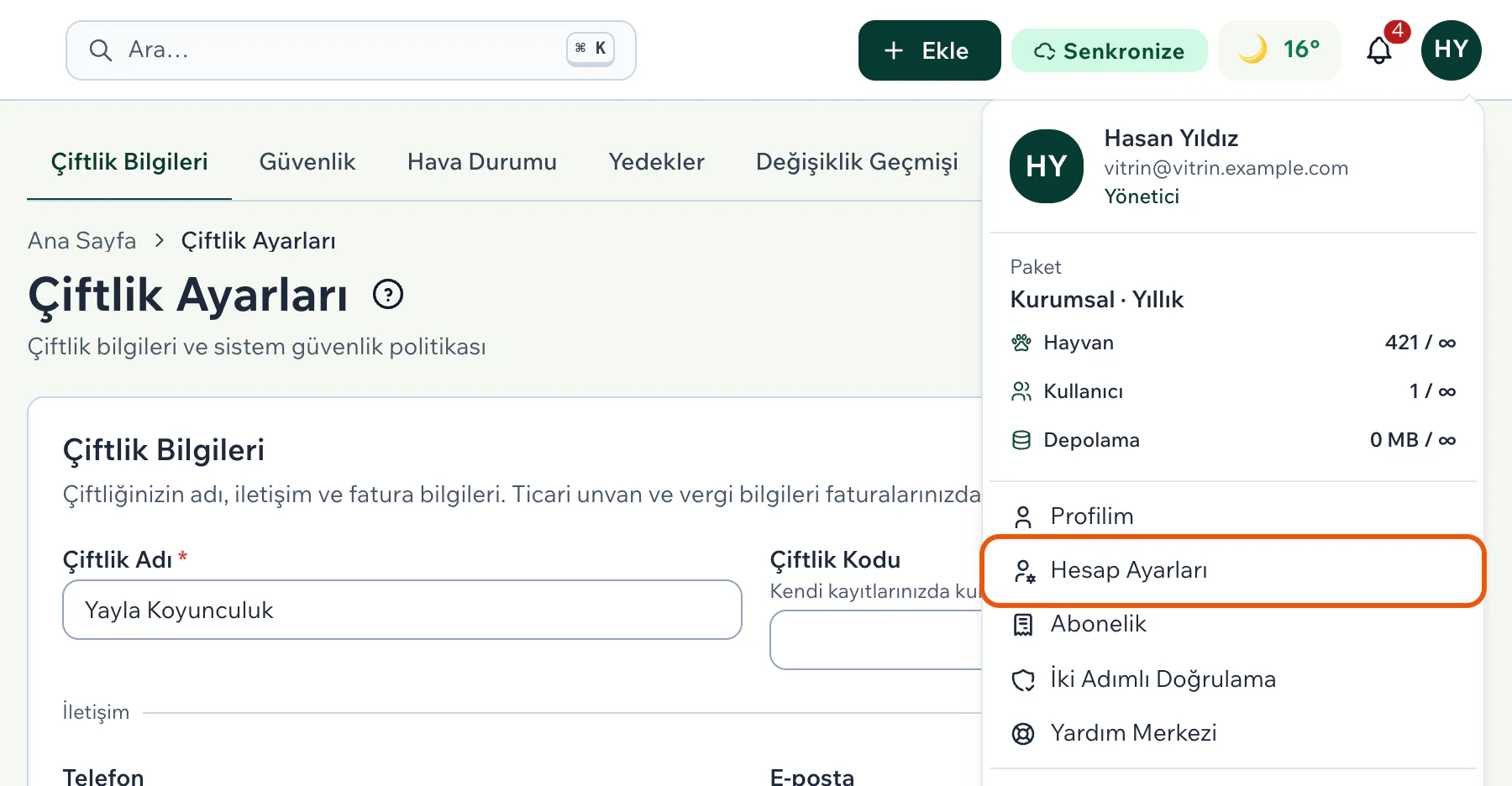
Task: Click the cloud sync icon in Senkronize
Action: coord(1044,51)
